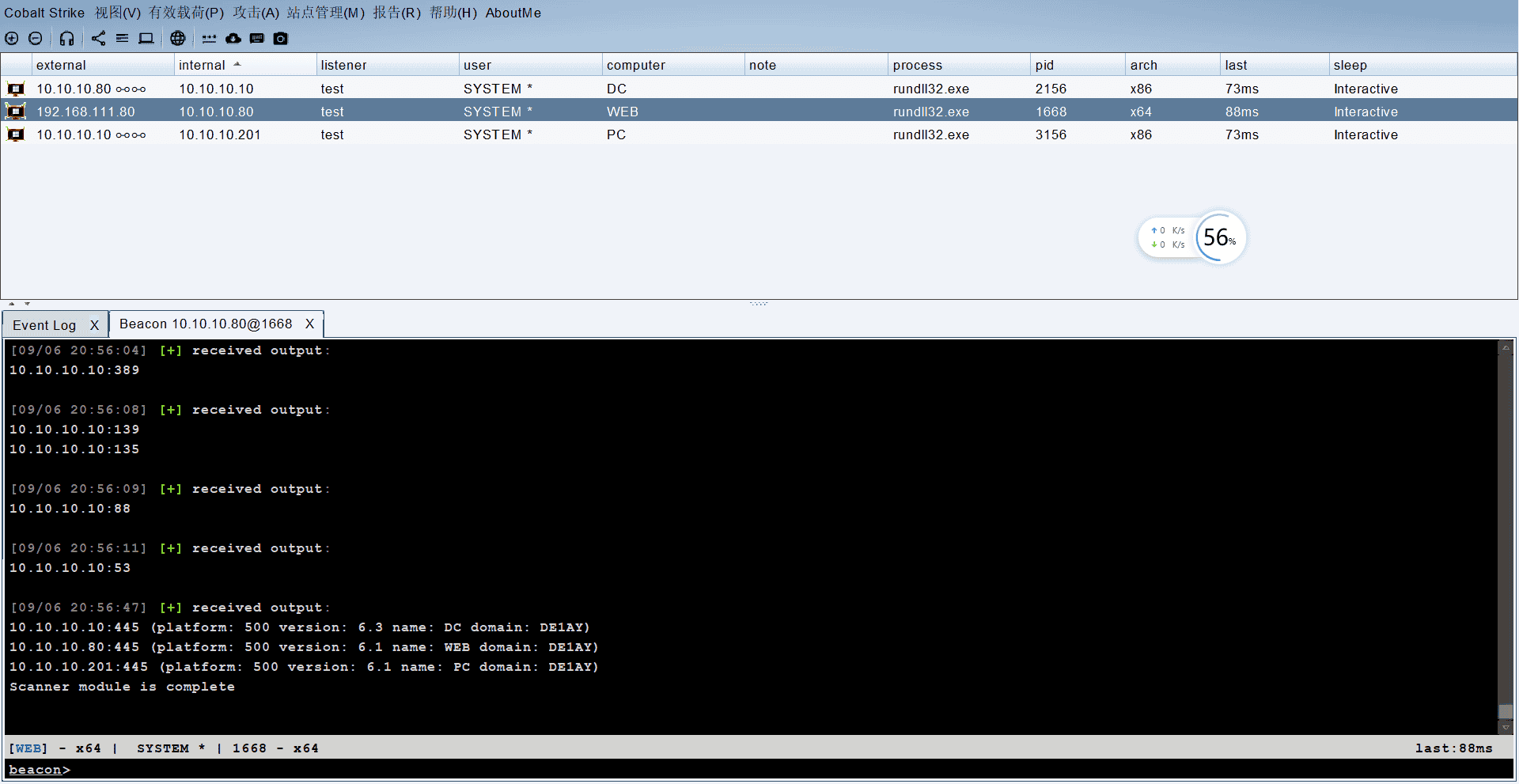1519x784 pixels.
Task: Select the DC beacon session row
Action: pyautogui.click(x=617, y=89)
